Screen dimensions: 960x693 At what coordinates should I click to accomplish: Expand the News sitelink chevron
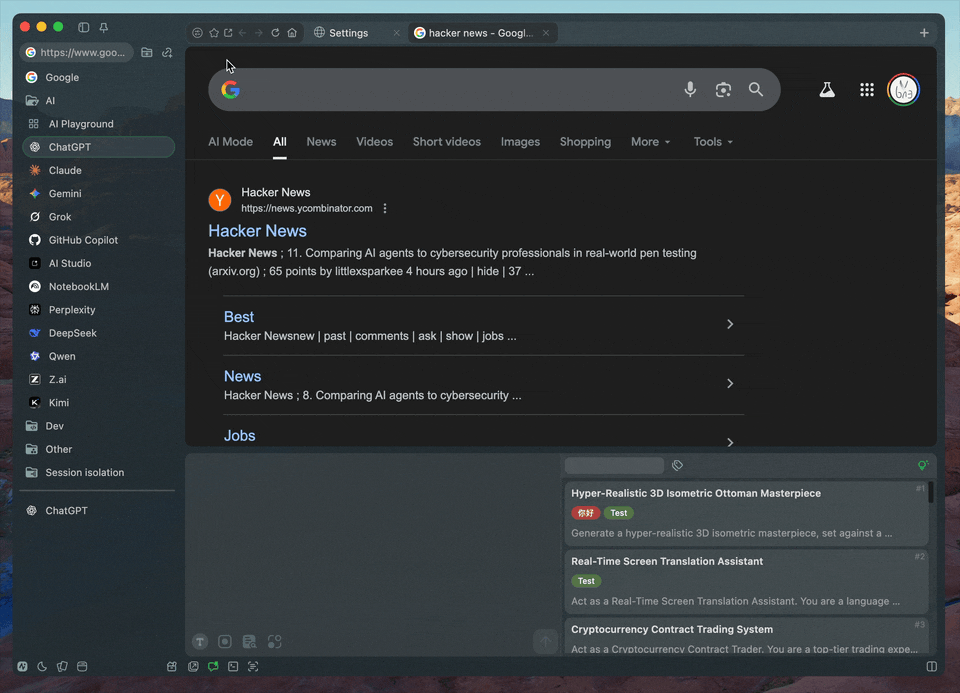click(x=730, y=384)
